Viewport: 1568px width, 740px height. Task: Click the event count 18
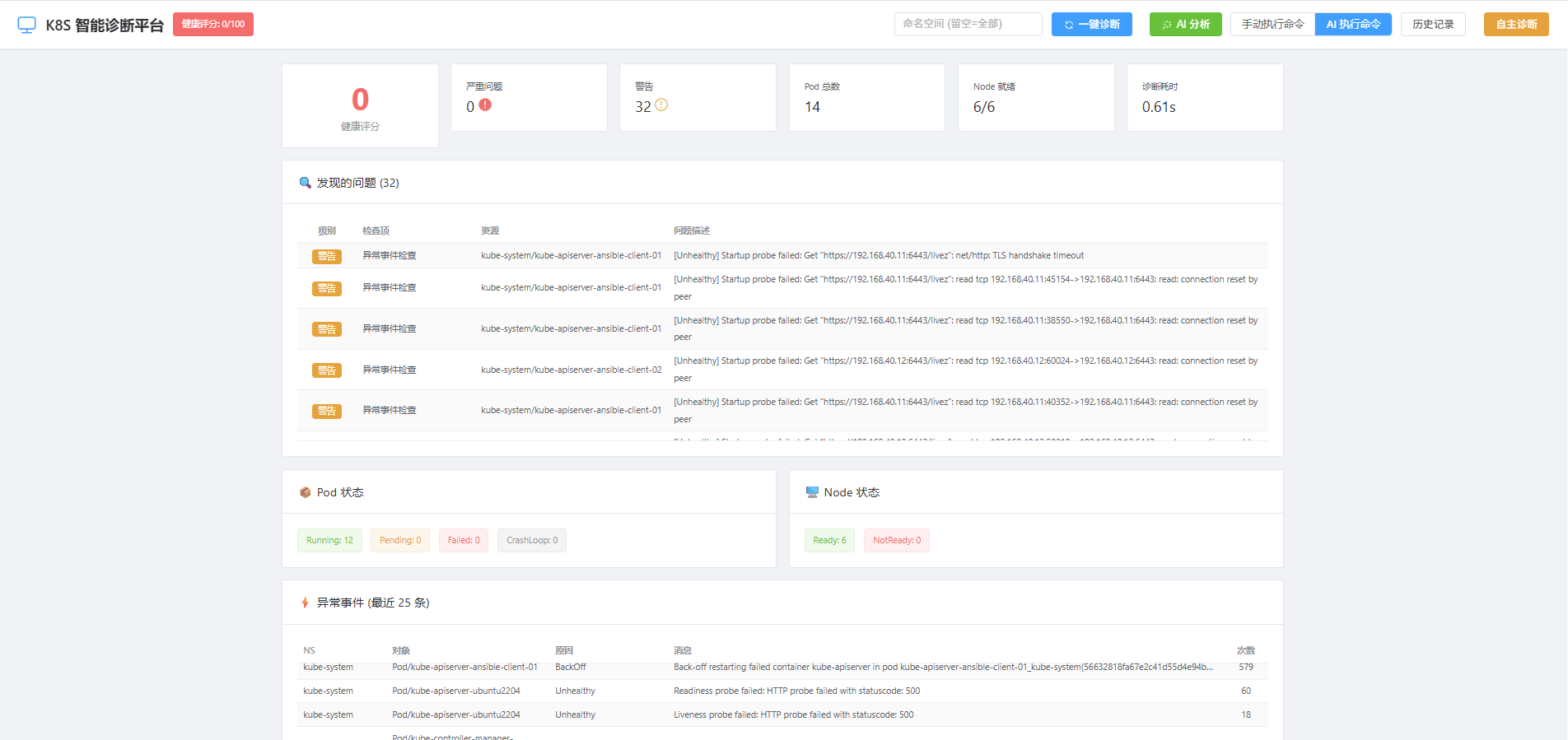[1246, 715]
